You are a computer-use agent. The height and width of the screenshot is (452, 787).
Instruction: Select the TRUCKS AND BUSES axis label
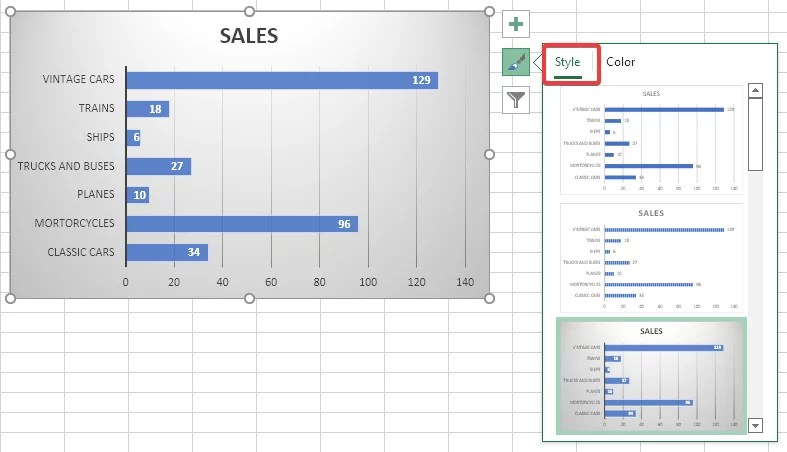(66, 166)
